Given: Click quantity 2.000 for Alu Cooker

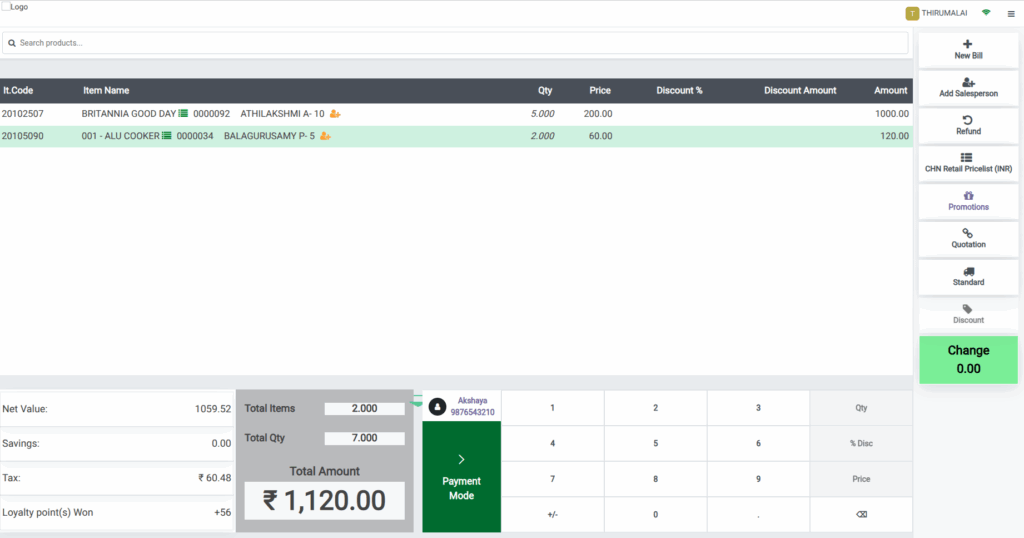Looking at the screenshot, I should [x=542, y=136].
